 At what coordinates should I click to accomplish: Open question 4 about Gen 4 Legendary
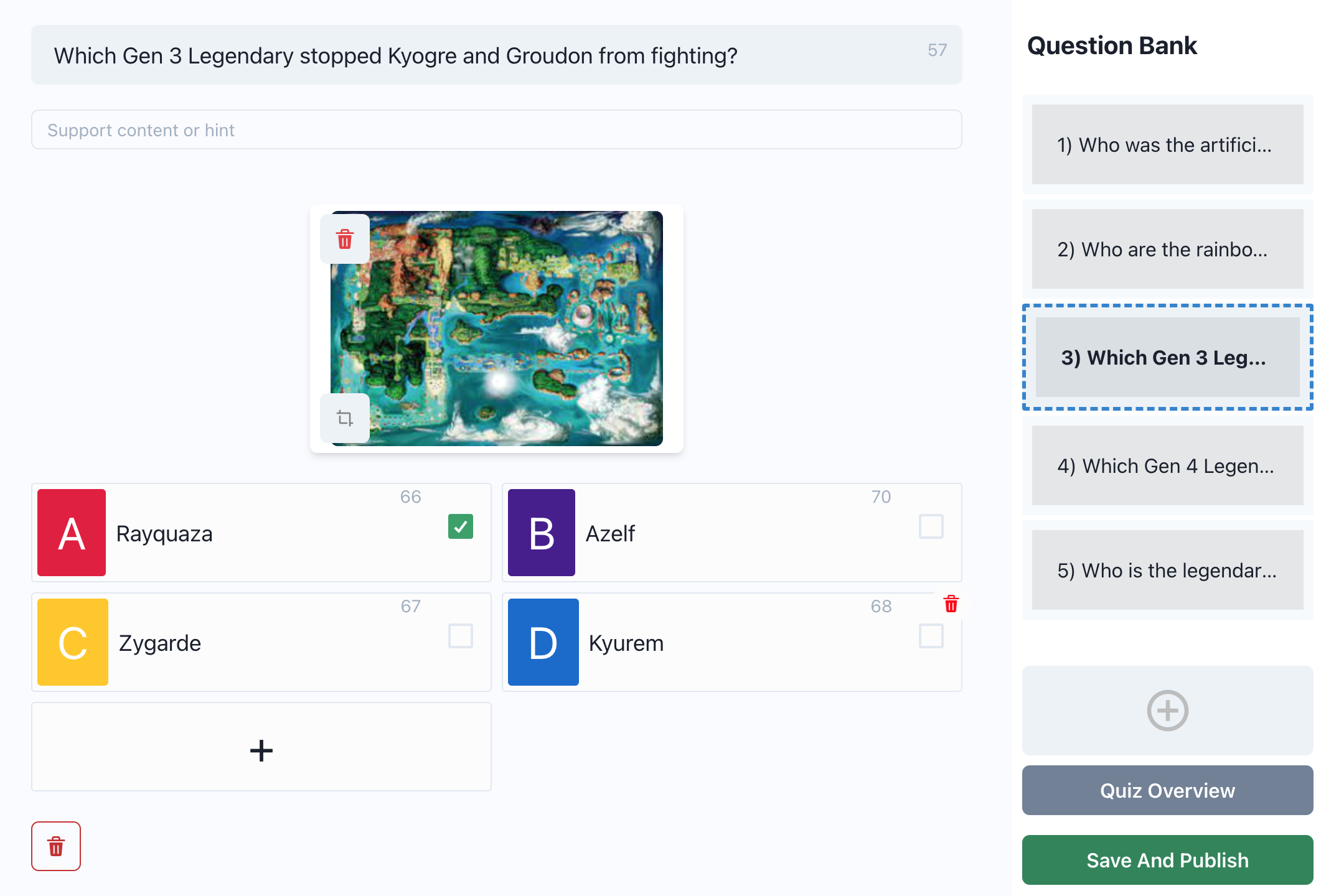[1167, 465]
